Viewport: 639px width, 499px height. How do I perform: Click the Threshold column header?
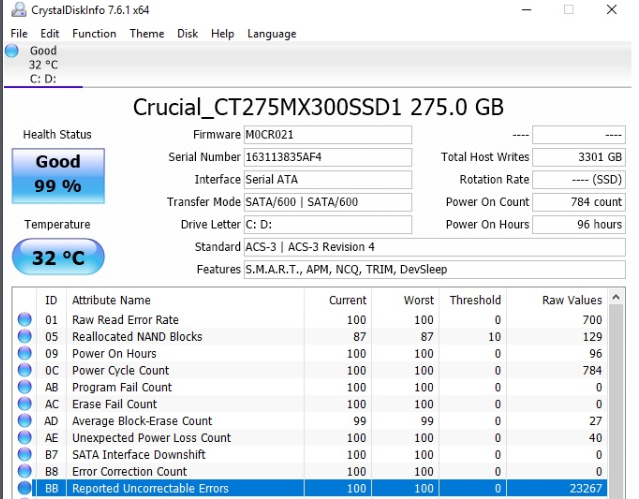point(473,300)
